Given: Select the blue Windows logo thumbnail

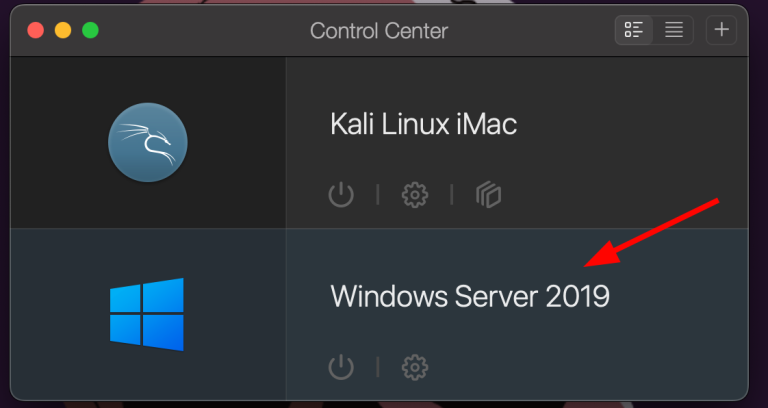Looking at the screenshot, I should tap(147, 314).
